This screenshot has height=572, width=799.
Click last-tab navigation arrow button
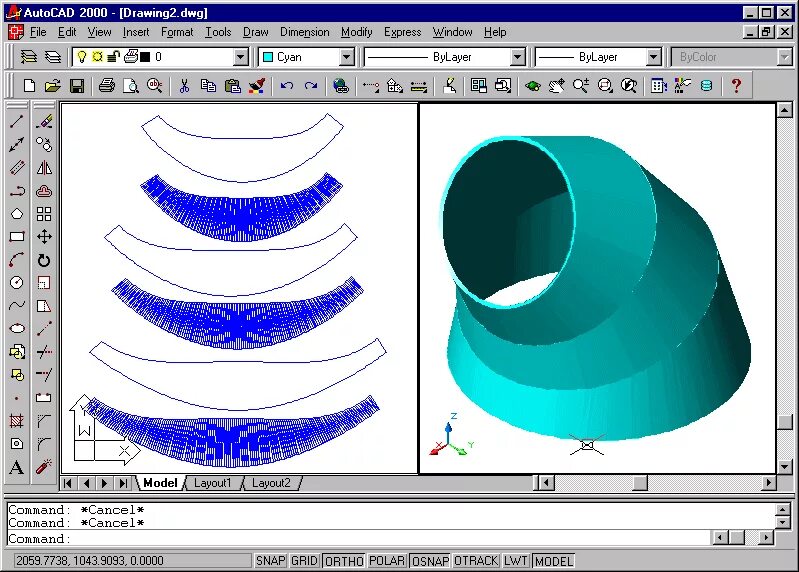tap(123, 483)
